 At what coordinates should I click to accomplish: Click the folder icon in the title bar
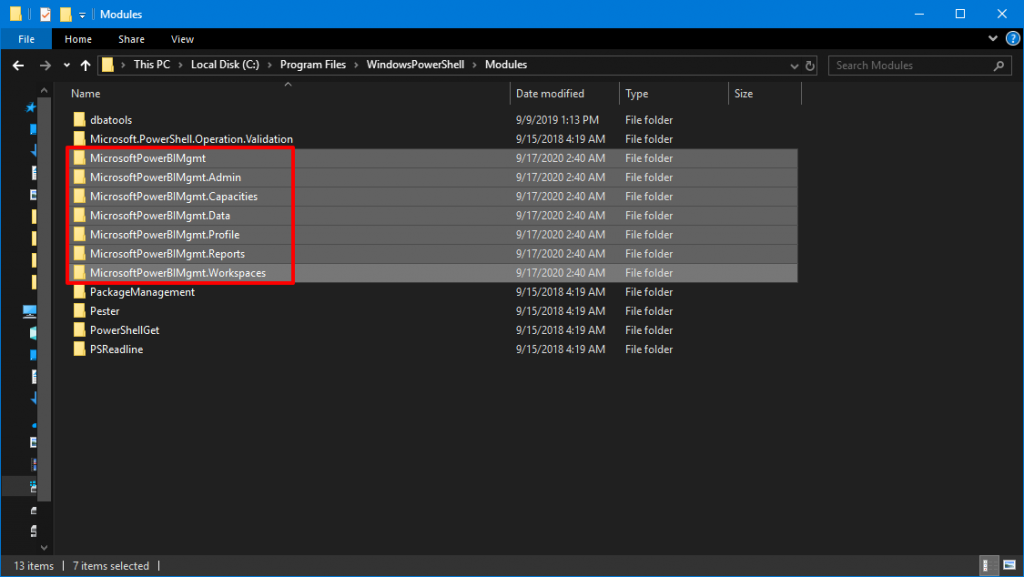(x=16, y=14)
